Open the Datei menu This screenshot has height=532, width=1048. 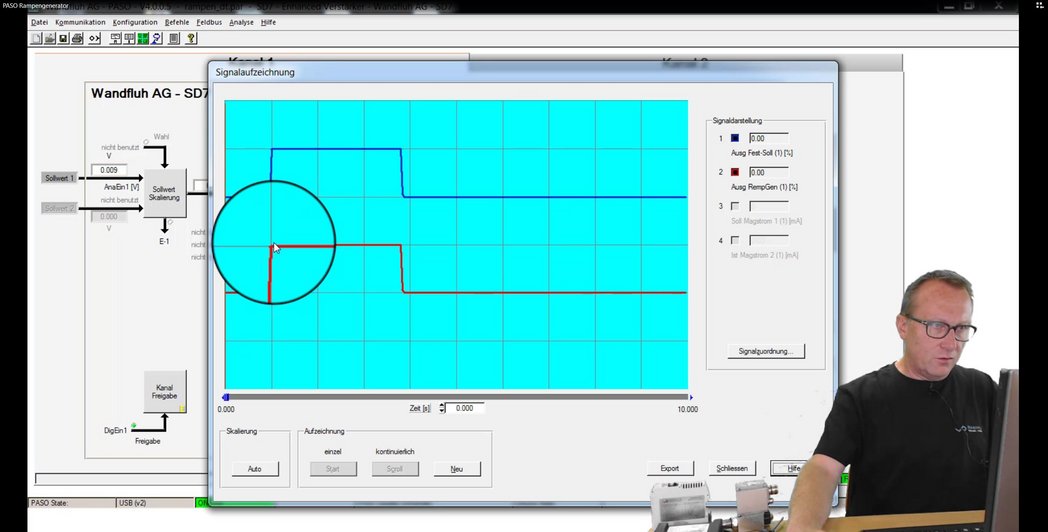click(x=39, y=22)
